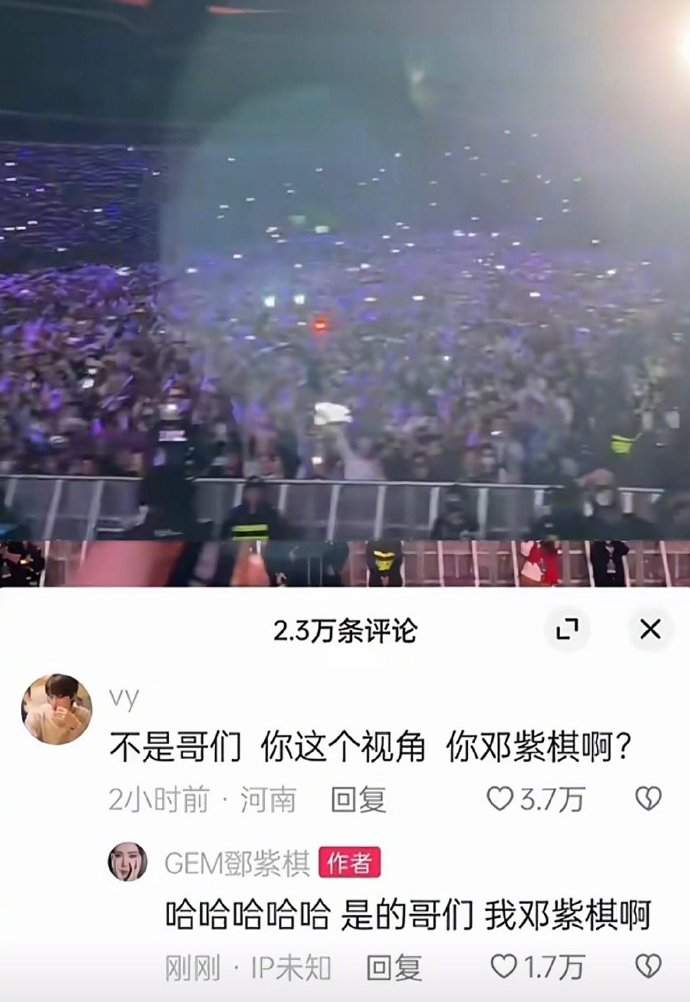Screen dimensions: 690x1002
Task: Tap the concert video to pause it
Action: coord(345,293)
